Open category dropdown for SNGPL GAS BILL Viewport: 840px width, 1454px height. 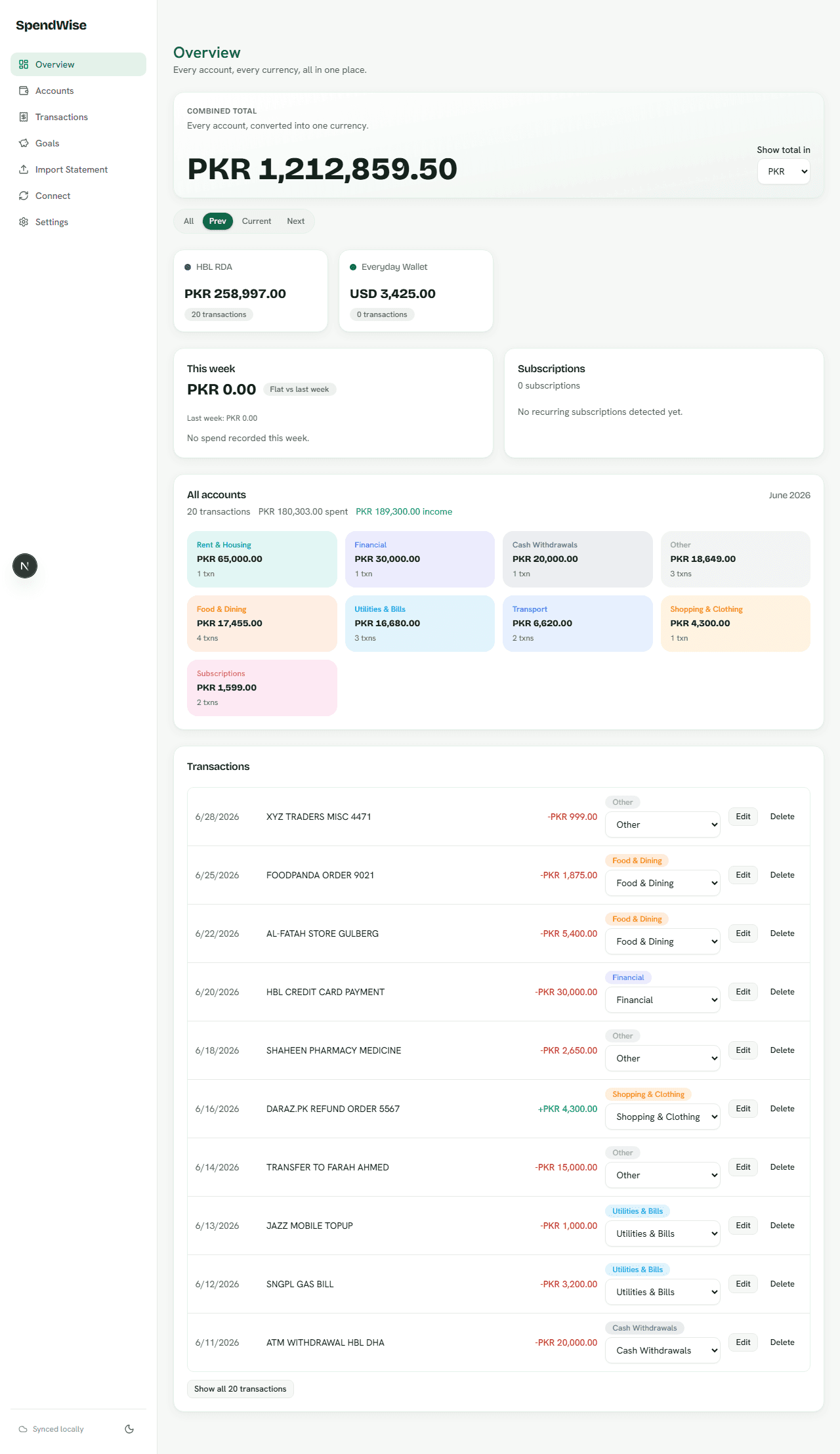(663, 1292)
